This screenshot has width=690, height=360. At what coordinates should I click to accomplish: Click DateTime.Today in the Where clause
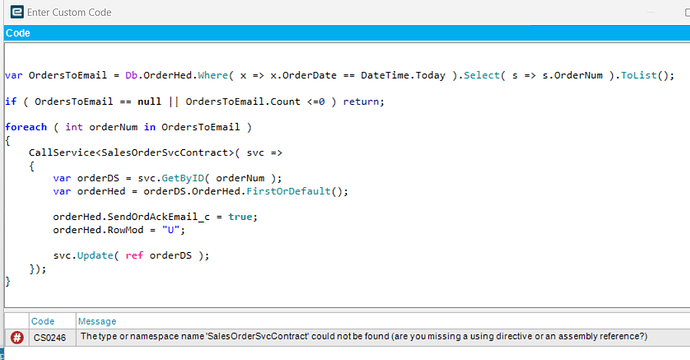pyautogui.click(x=403, y=76)
